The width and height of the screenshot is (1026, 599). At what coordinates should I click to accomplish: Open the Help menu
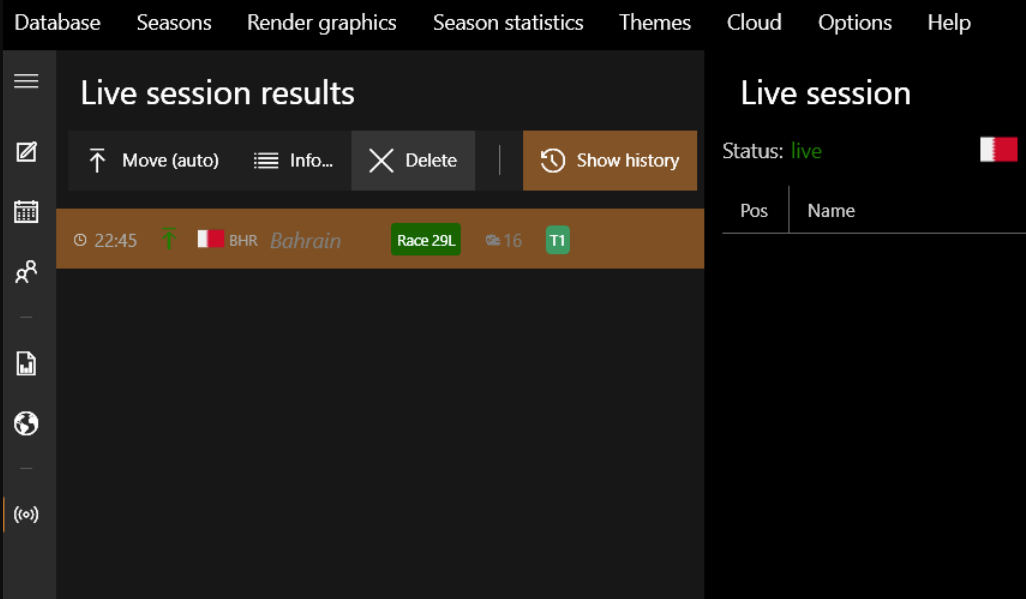pyautogui.click(x=949, y=23)
